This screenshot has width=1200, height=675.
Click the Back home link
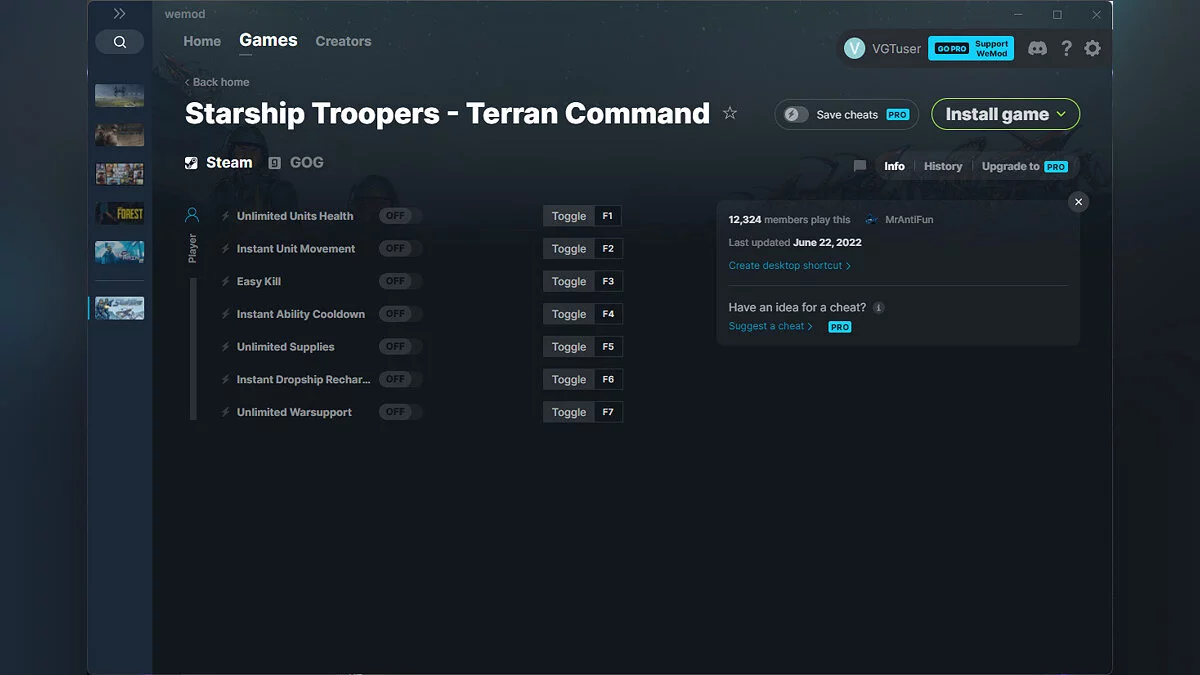217,82
